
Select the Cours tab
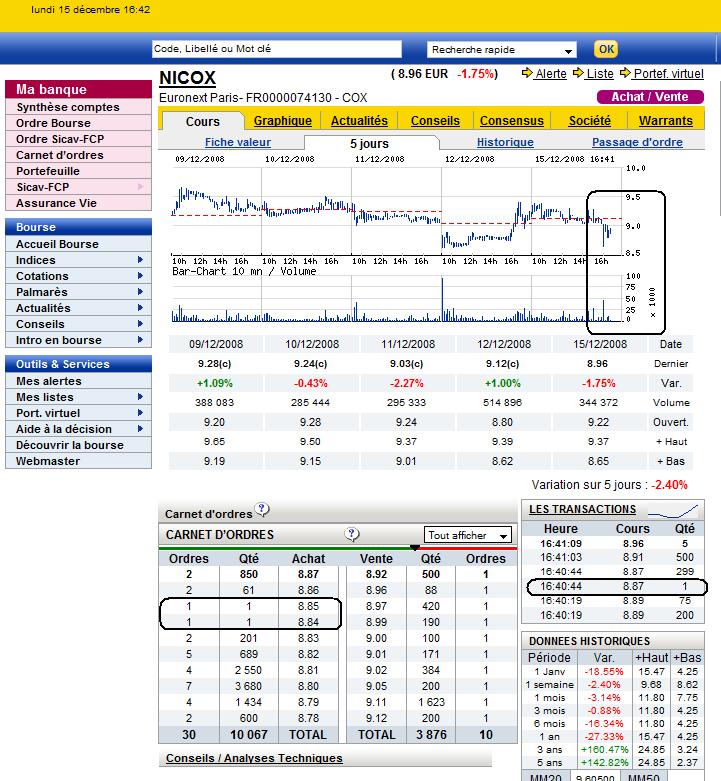pyautogui.click(x=202, y=121)
